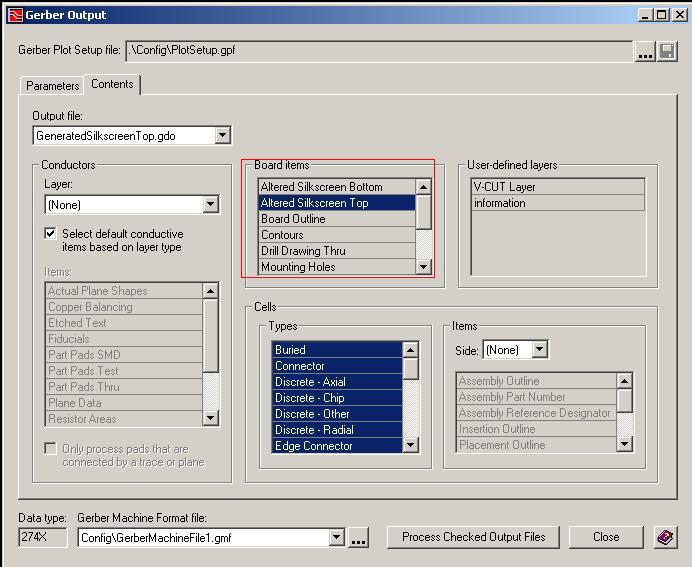Click scroll down arrow in Conductors Items list
This screenshot has width=692, height=567.
211,417
